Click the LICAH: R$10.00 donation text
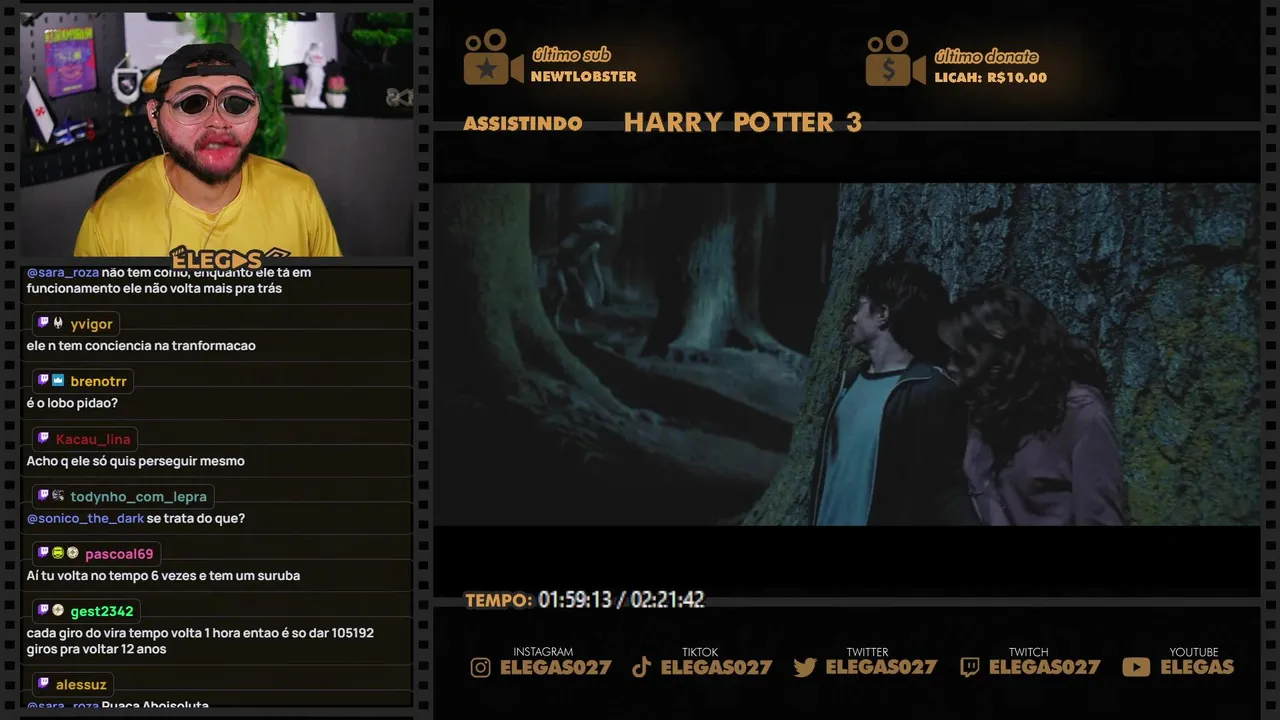The width and height of the screenshot is (1280, 720). tap(990, 77)
